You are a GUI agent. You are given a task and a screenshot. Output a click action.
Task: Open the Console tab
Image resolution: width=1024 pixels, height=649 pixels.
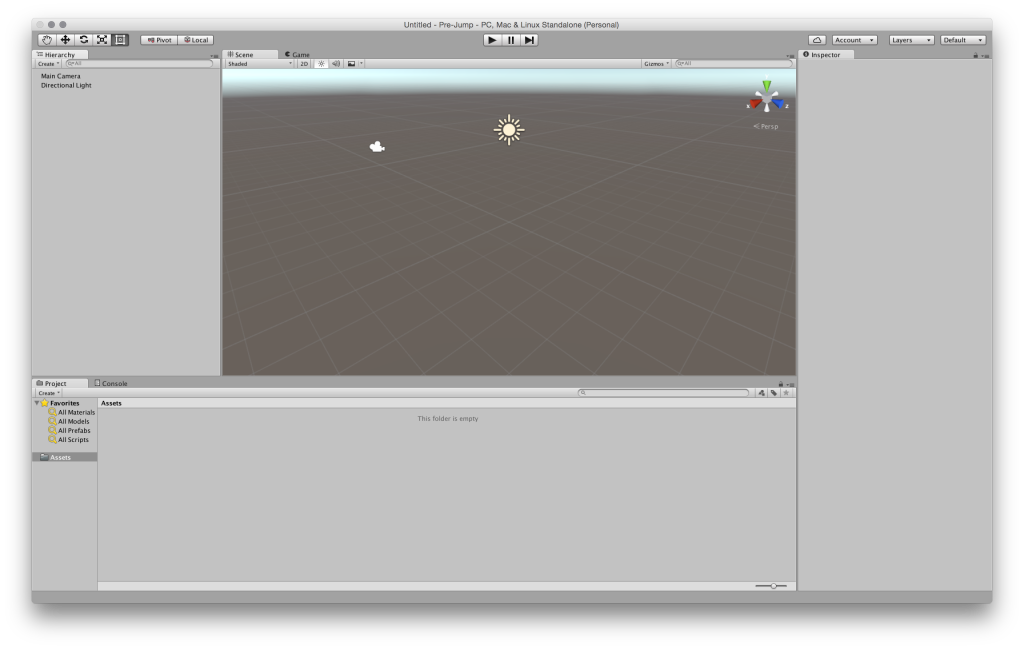113,382
